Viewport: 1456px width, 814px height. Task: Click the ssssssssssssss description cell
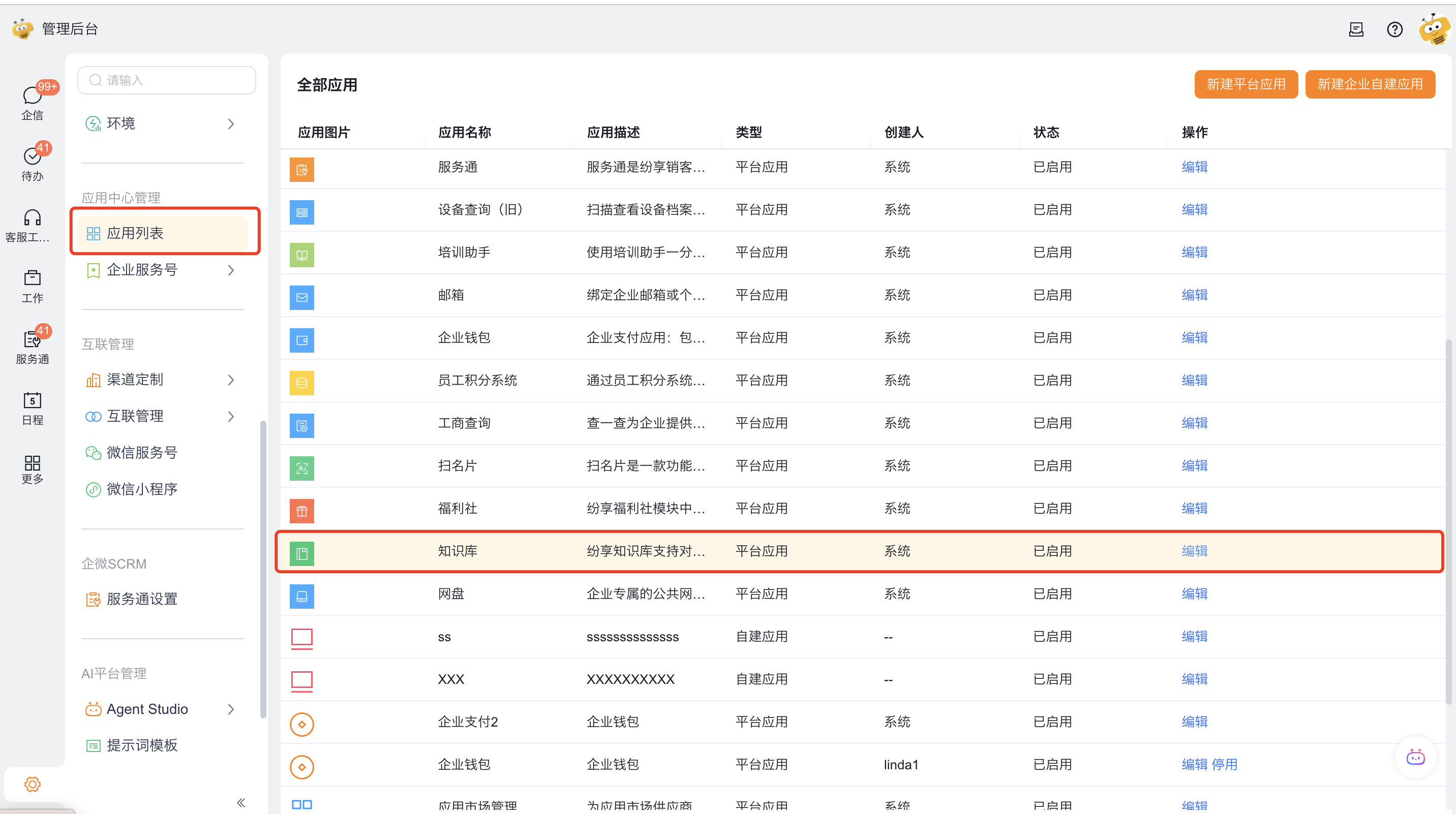point(632,636)
